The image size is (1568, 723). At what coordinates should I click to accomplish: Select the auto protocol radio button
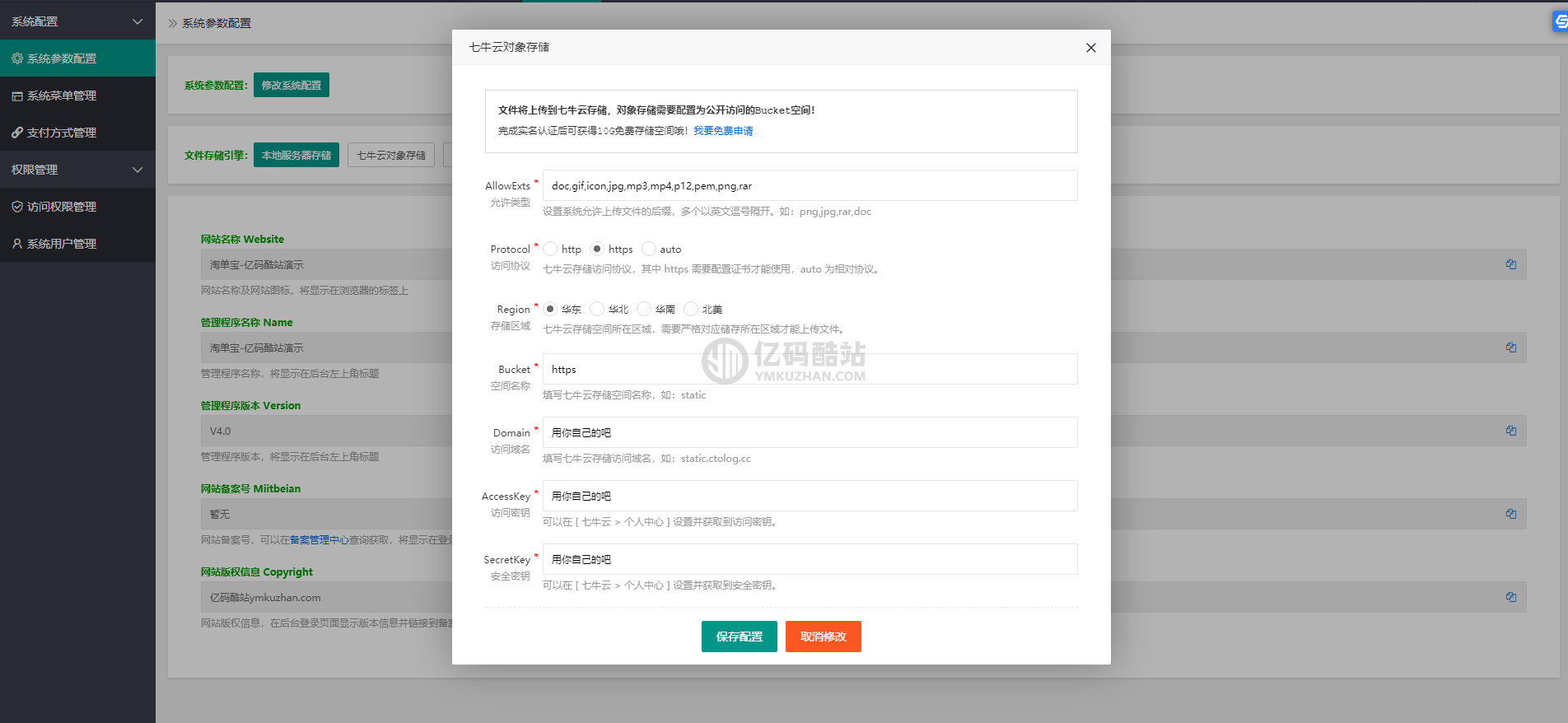[649, 249]
